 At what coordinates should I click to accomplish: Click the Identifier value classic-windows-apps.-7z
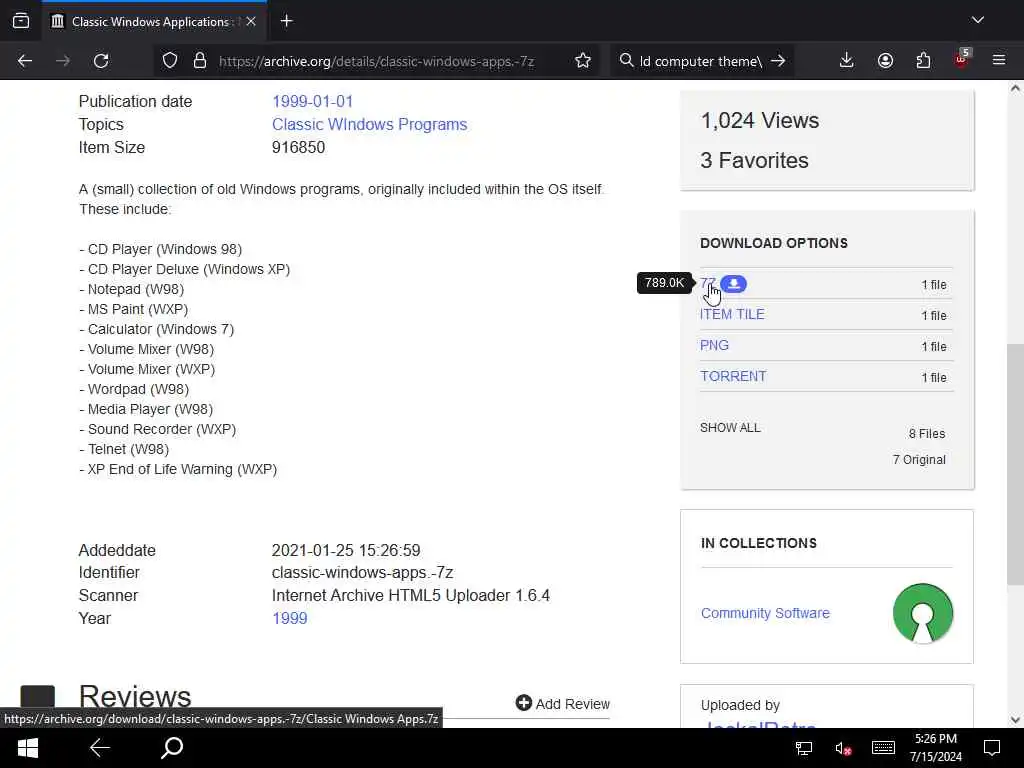[362, 572]
